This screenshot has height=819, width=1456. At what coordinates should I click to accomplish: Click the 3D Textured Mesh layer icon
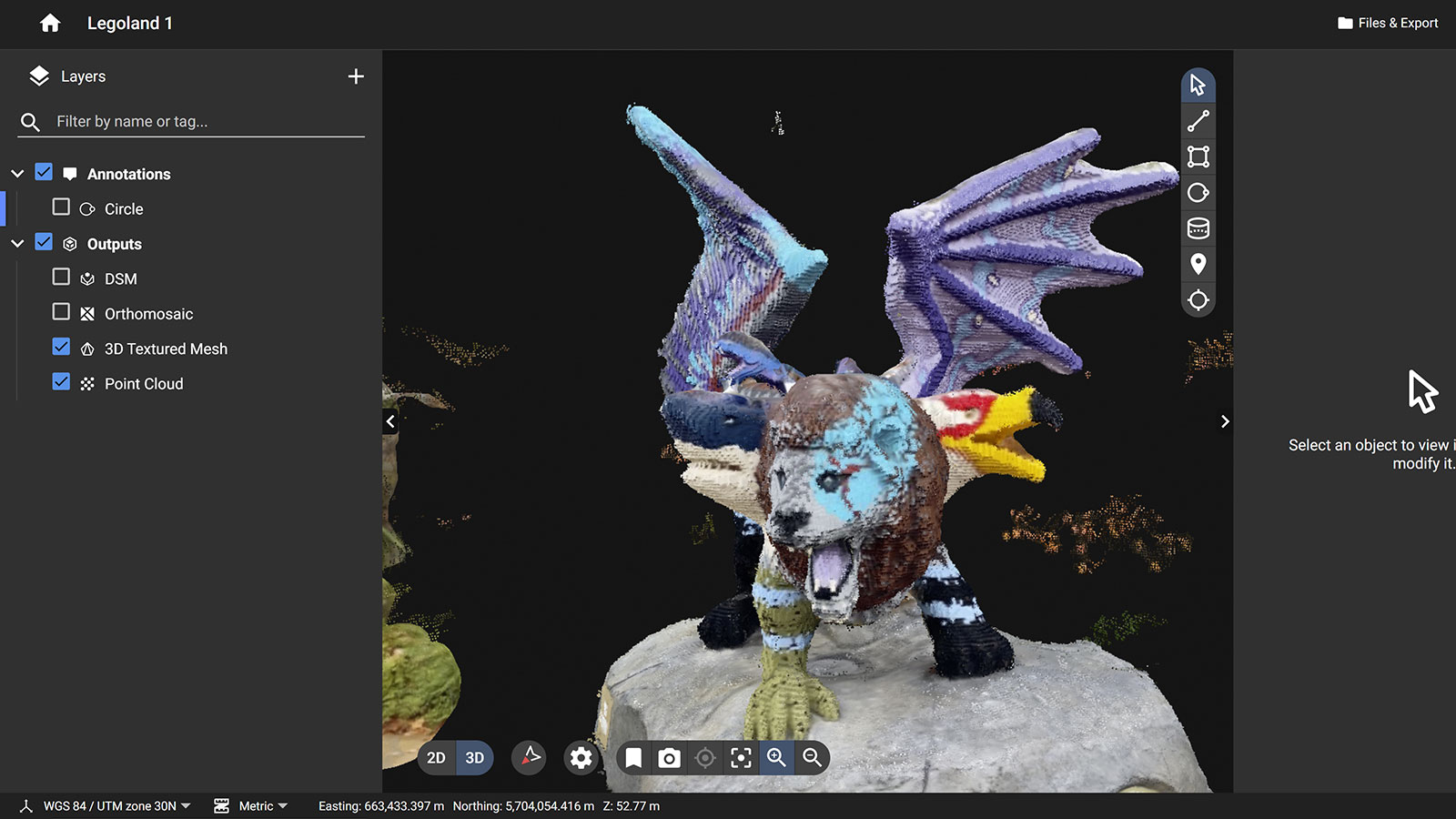(x=87, y=349)
